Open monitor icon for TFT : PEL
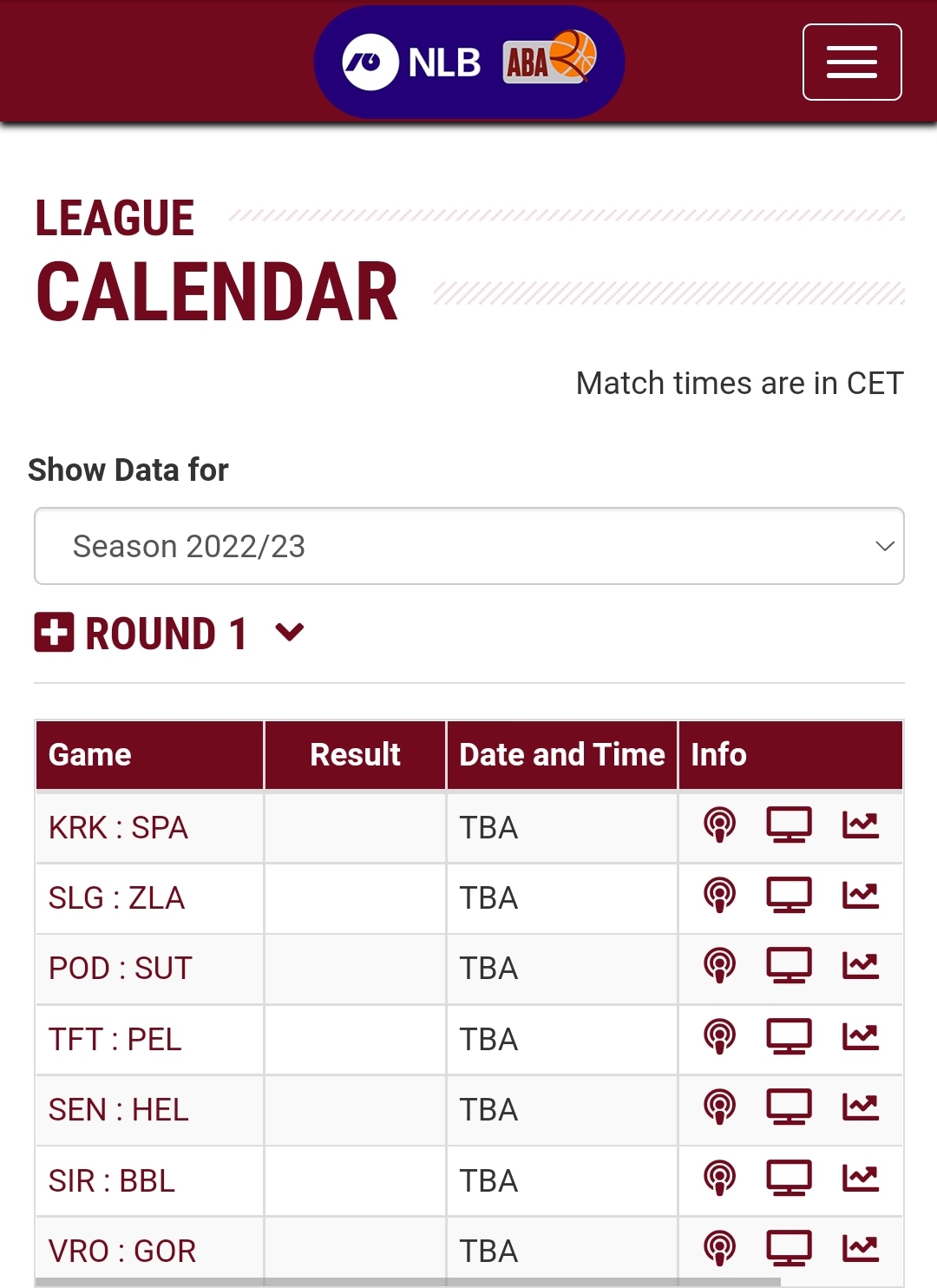This screenshot has width=937, height=1288. click(x=789, y=1036)
